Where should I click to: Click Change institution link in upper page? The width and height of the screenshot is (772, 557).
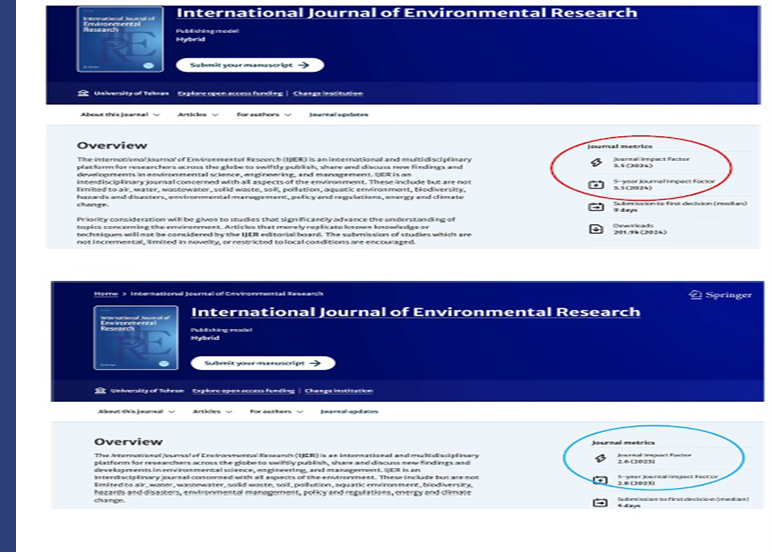[x=328, y=93]
